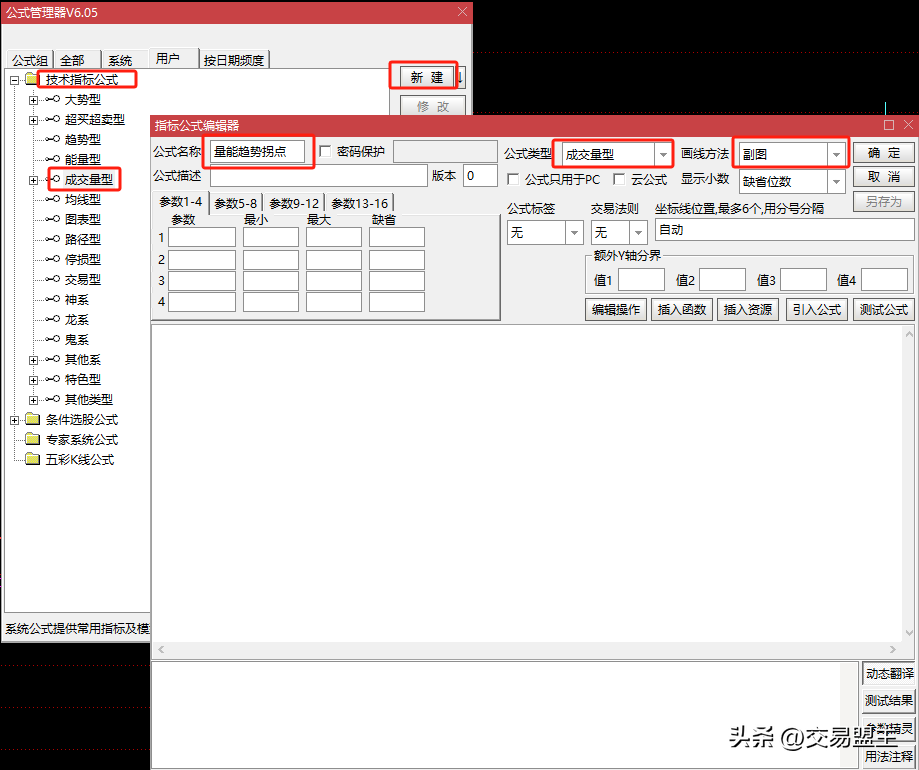Click the node icon beside 均线型
Viewport: 919px width, 770px height.
[x=53, y=199]
